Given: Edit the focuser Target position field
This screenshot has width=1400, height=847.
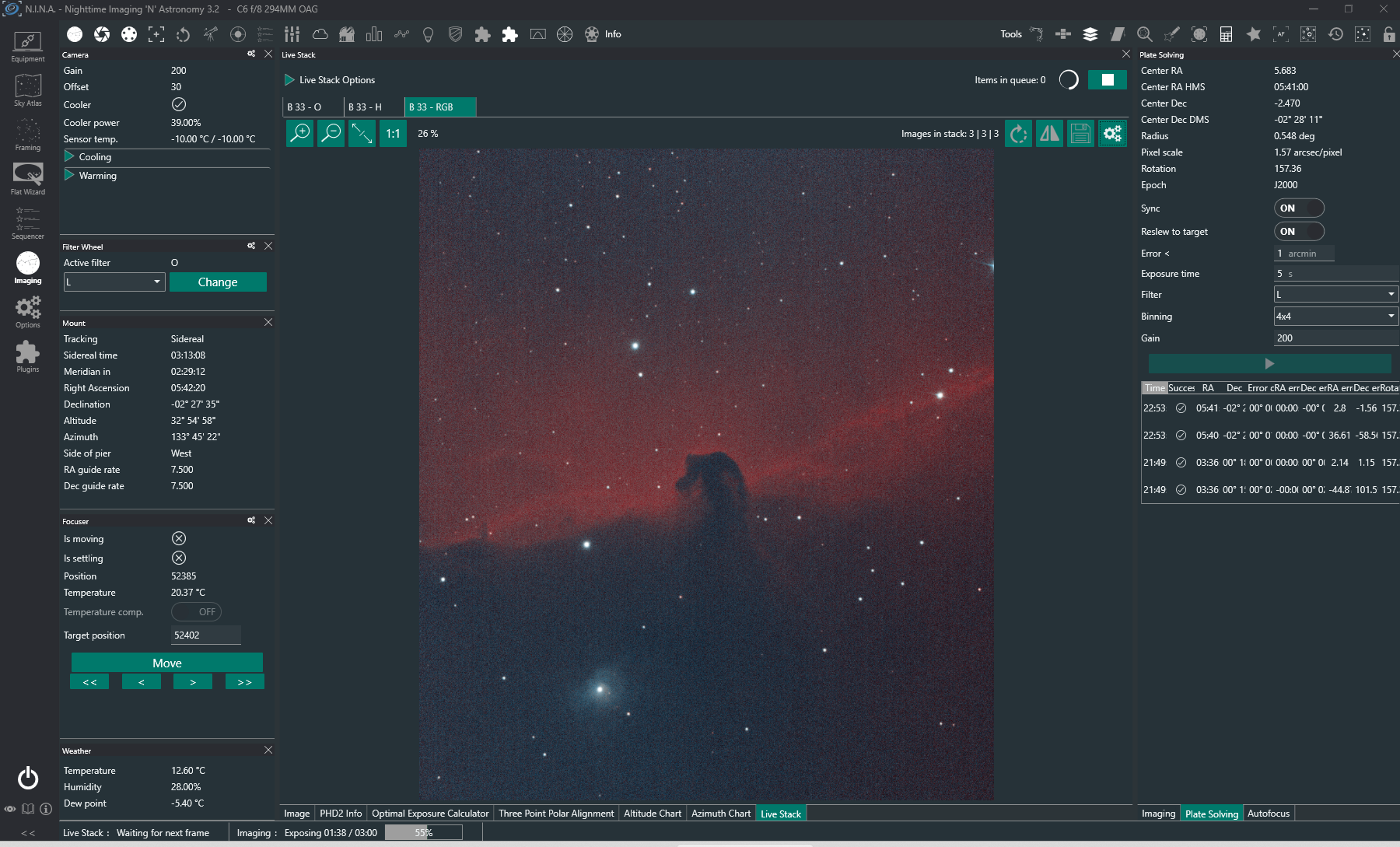Looking at the screenshot, I should (x=206, y=635).
